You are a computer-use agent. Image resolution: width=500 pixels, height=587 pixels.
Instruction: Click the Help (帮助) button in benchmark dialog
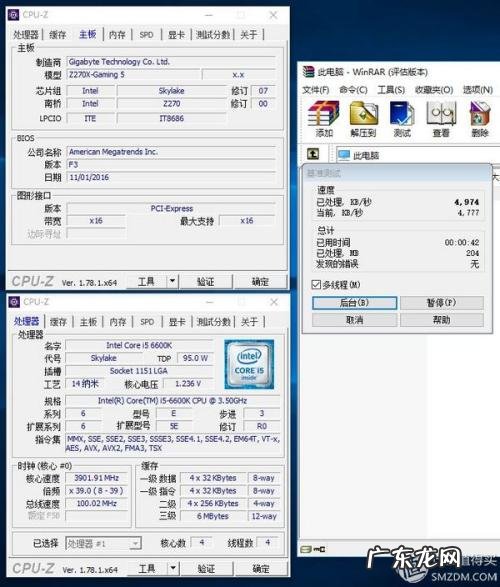[x=442, y=320]
